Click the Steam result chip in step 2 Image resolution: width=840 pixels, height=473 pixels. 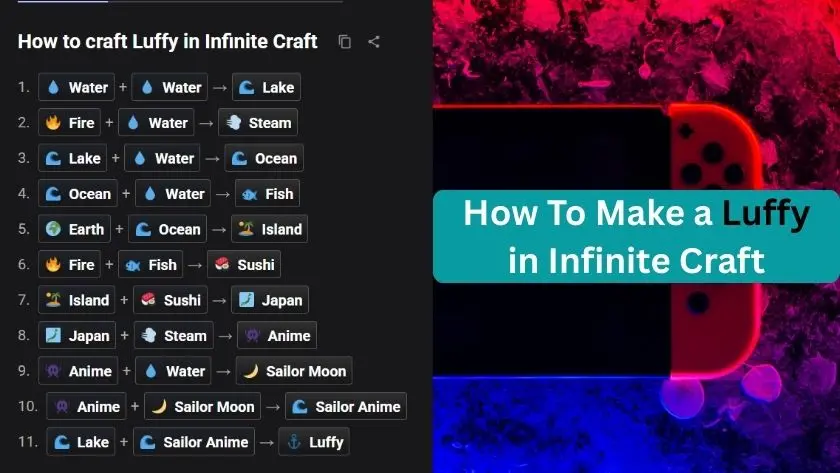(x=258, y=123)
